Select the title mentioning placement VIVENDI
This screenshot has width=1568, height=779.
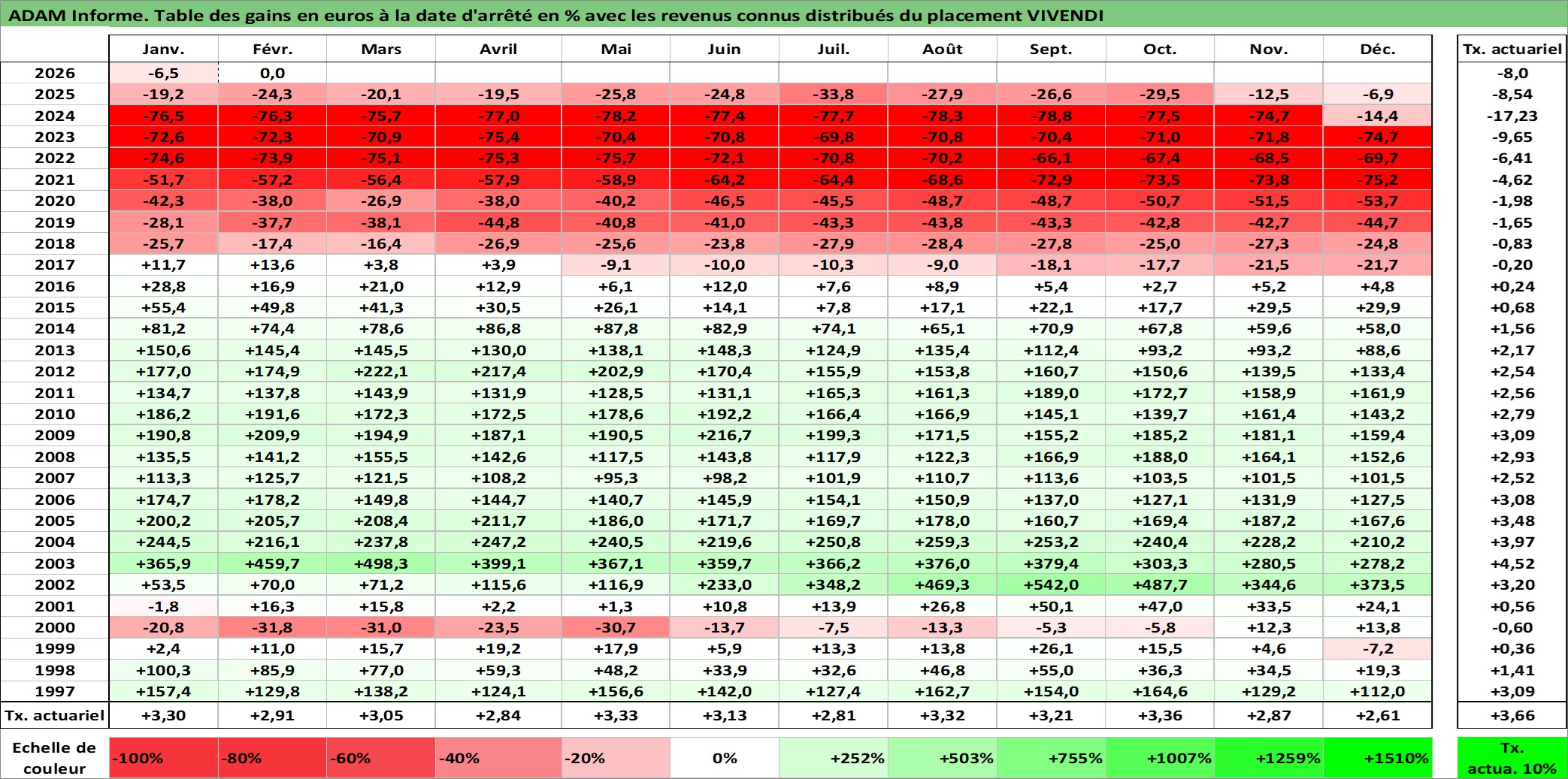click(556, 15)
